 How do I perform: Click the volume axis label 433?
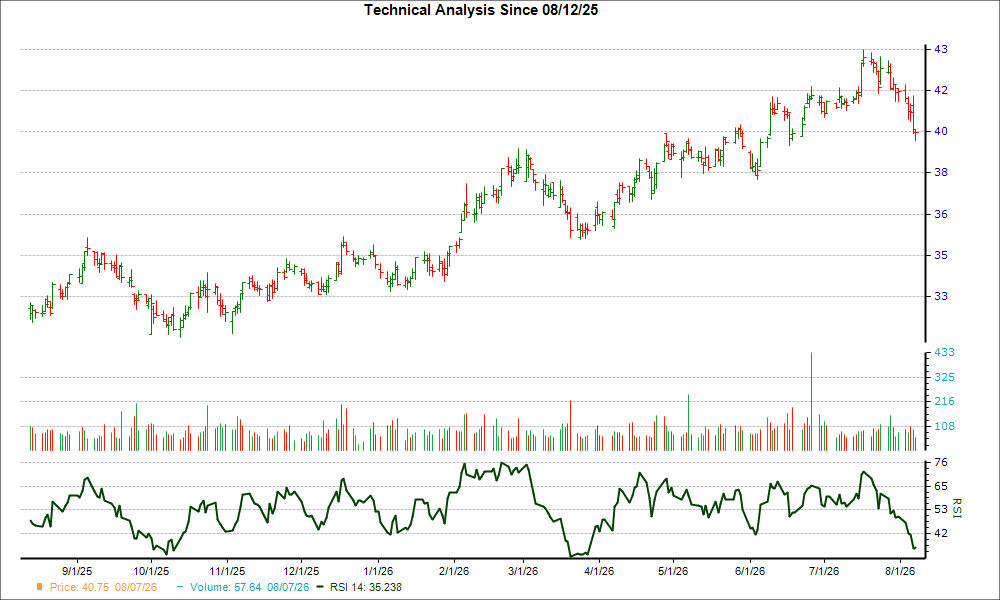pos(944,352)
